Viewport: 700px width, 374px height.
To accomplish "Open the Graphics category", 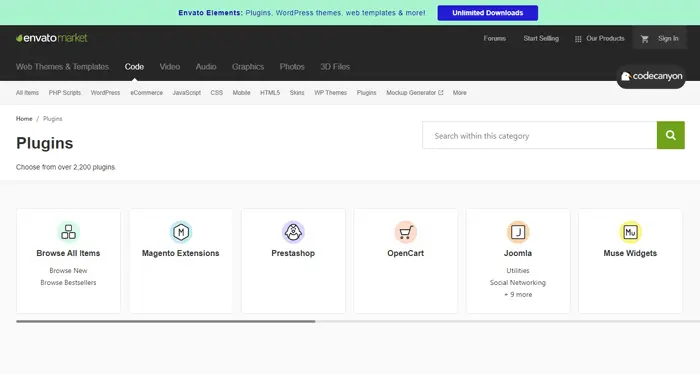I will tap(248, 66).
